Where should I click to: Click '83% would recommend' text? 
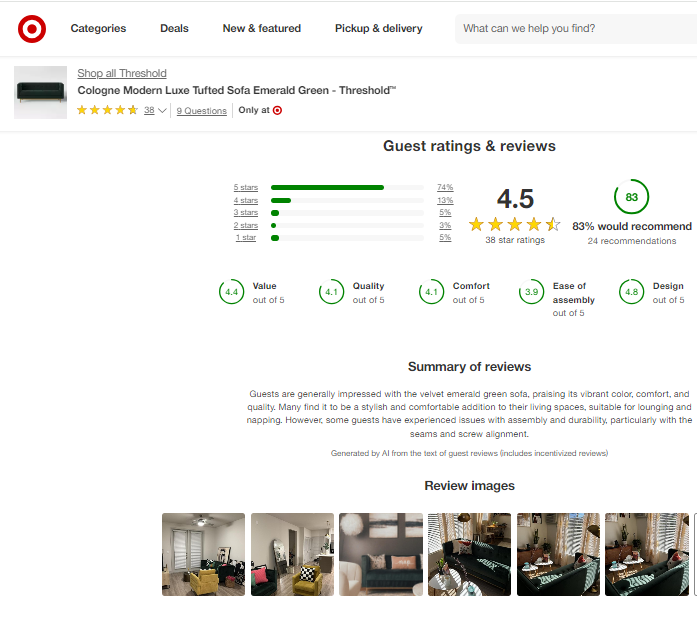(632, 226)
